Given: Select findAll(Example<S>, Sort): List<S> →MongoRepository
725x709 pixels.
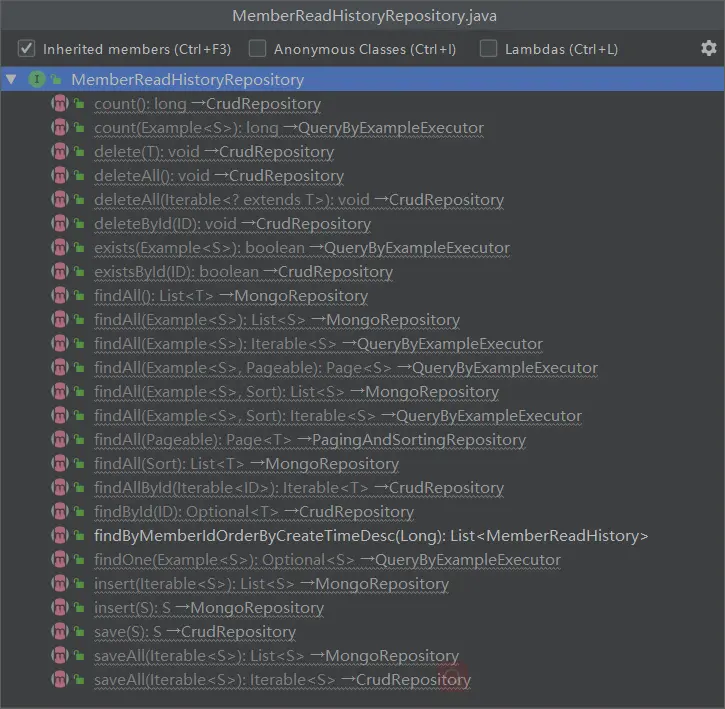Looking at the screenshot, I should tap(296, 392).
